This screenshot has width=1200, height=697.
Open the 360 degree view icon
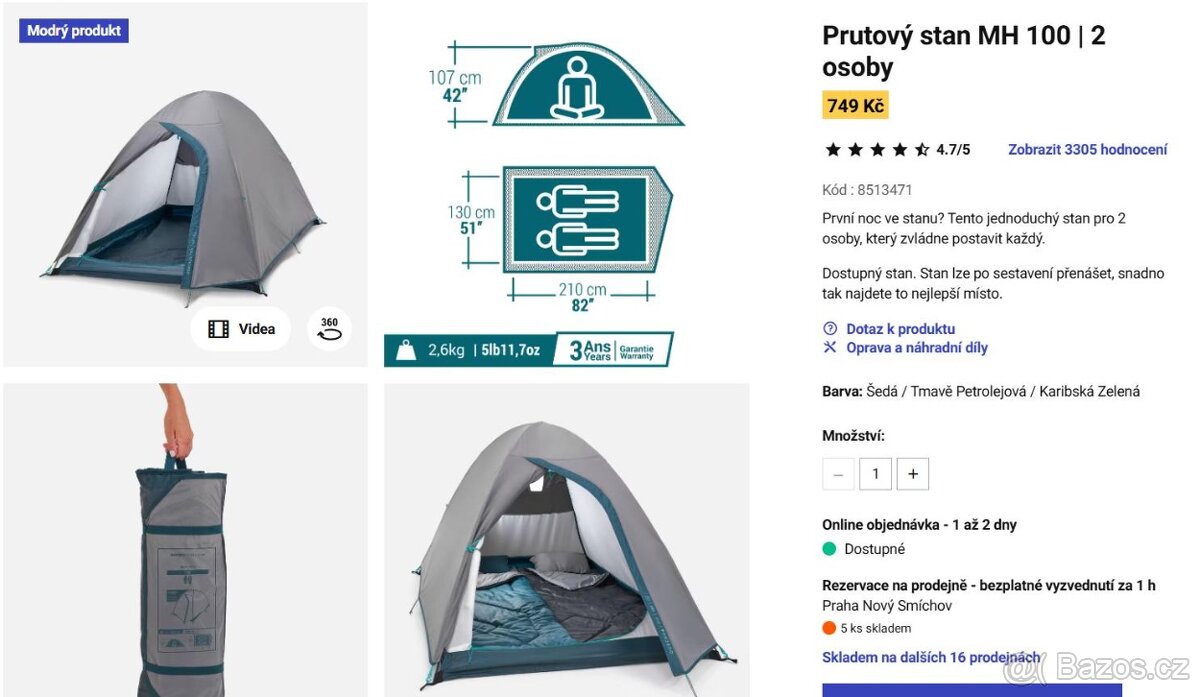coord(329,329)
